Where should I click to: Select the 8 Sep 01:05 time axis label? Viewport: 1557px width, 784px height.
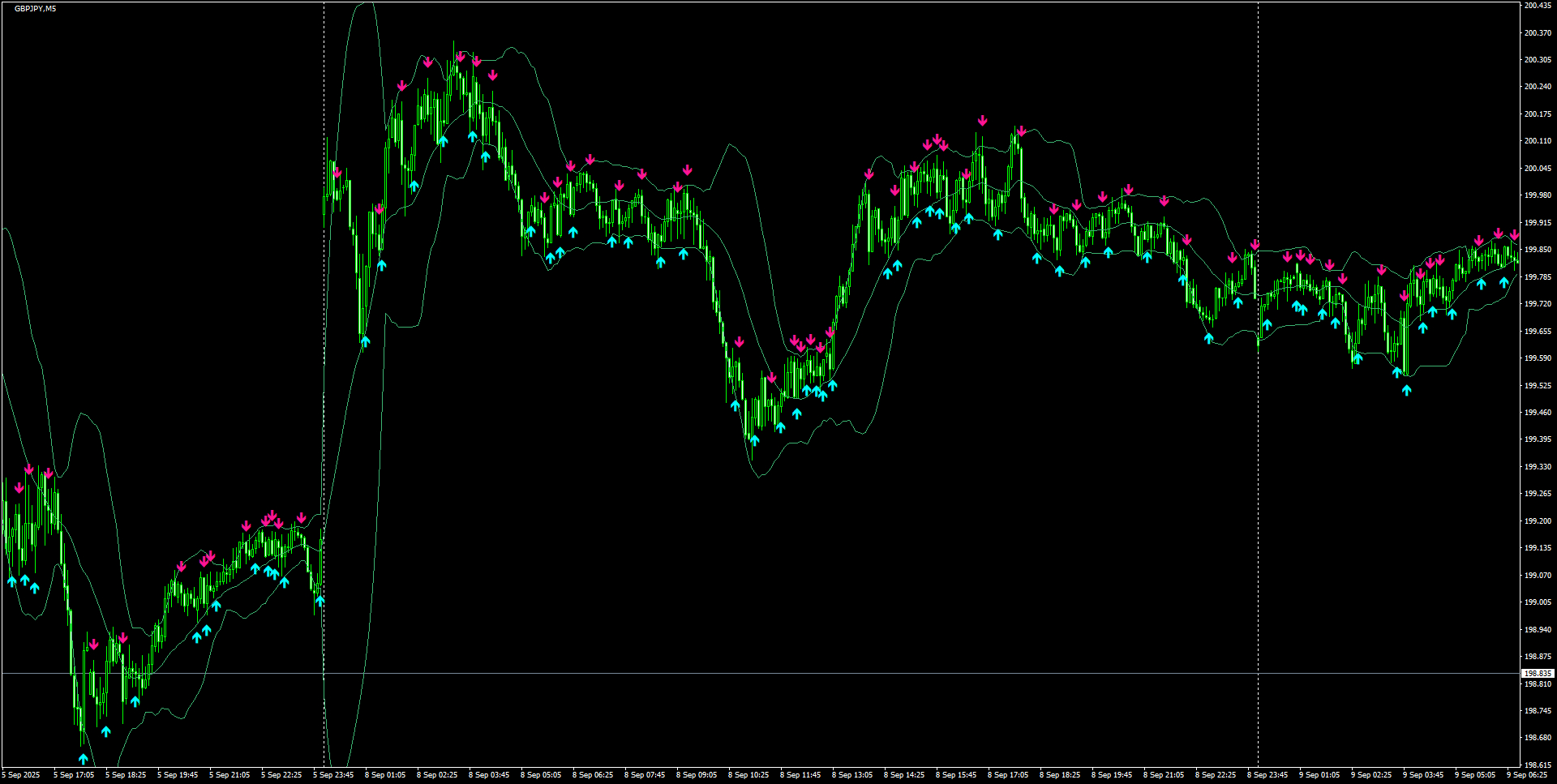pyautogui.click(x=386, y=774)
